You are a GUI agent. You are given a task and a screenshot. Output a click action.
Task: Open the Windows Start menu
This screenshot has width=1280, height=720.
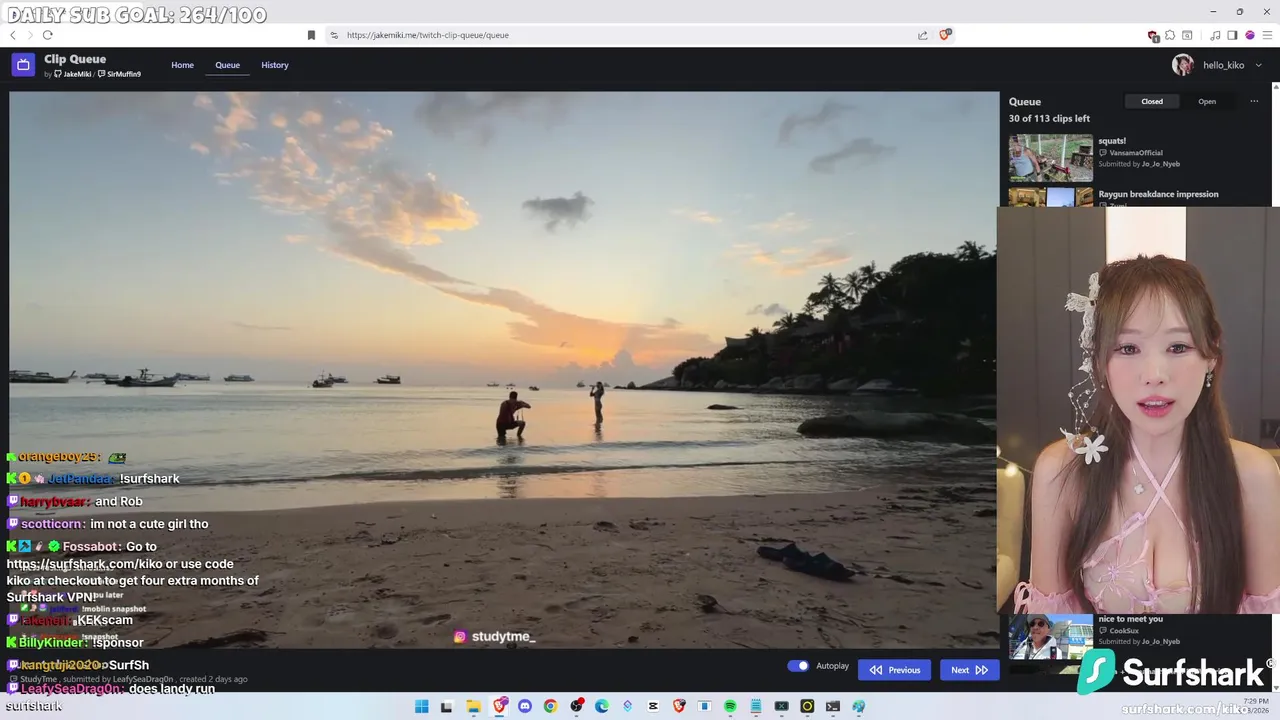(x=422, y=706)
